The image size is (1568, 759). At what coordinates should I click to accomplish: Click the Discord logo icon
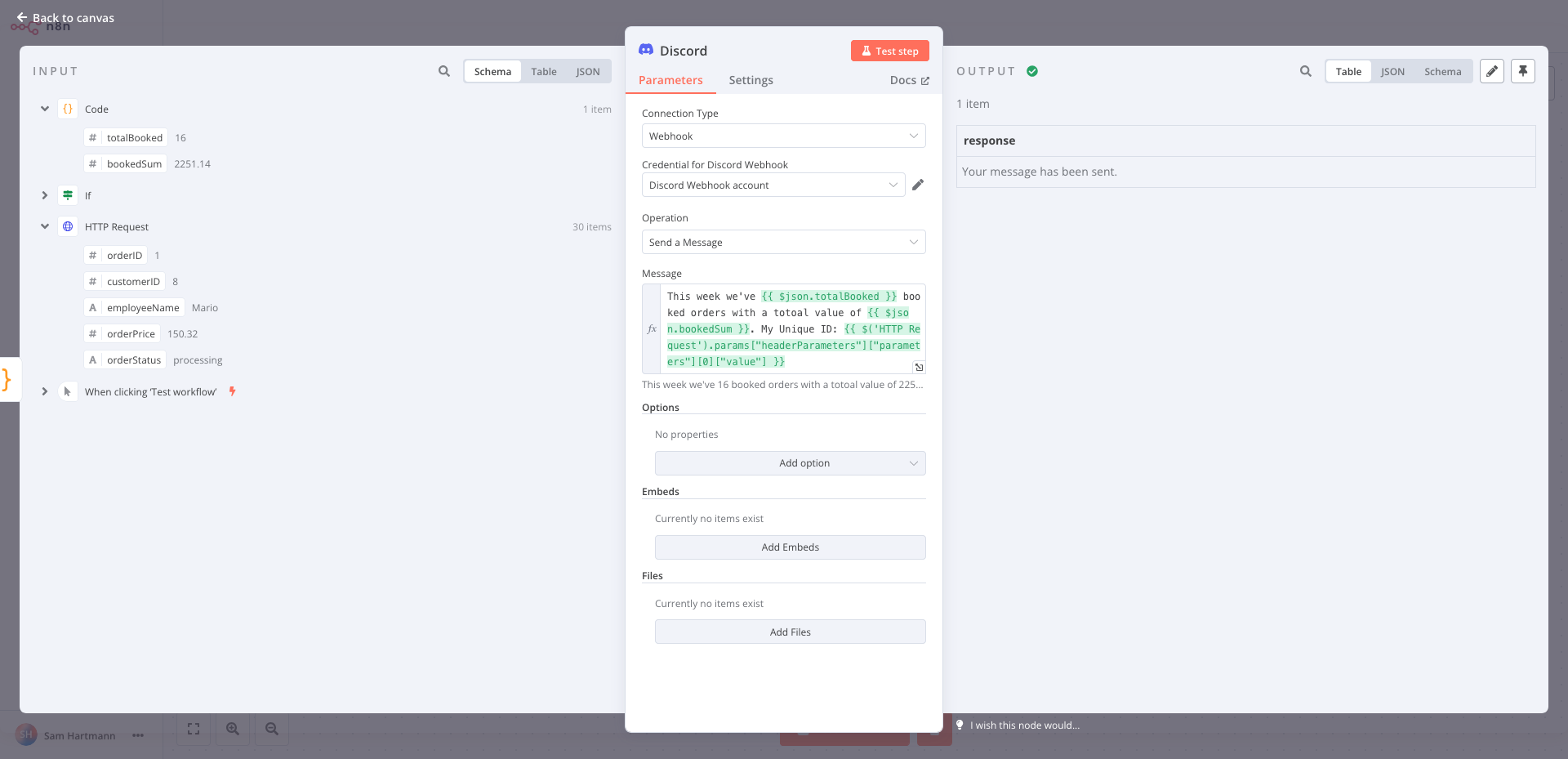pyautogui.click(x=646, y=50)
